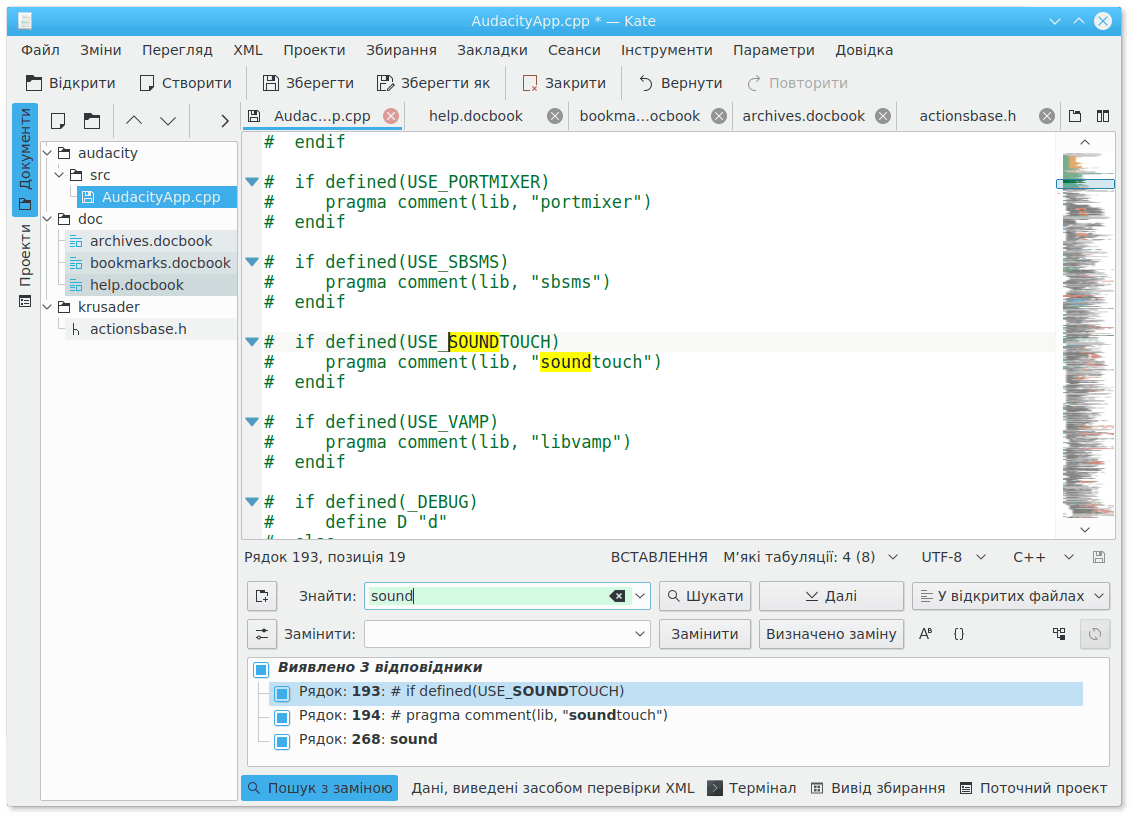Click expand results tree icon
Screen dimensions: 1134x819
tap(1059, 634)
